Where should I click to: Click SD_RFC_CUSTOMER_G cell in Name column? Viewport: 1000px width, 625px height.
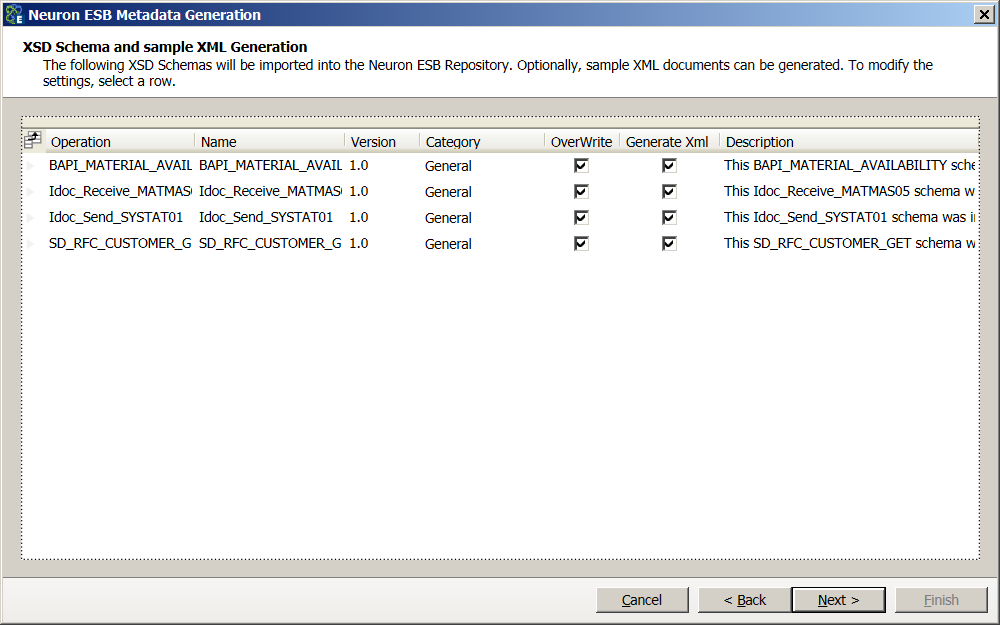coord(270,244)
